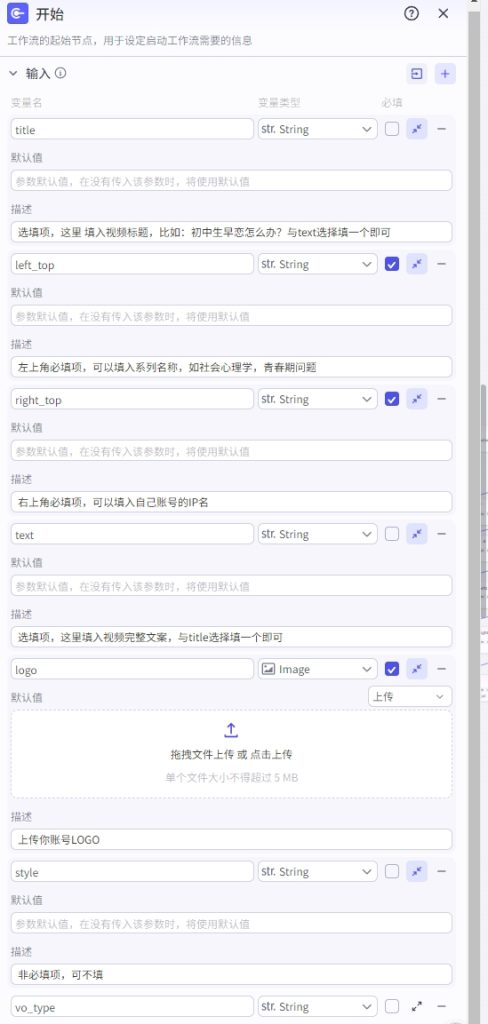Click the description field containing 上传你账号LOGO
Viewport: 488px width, 1024px height.
(x=231, y=839)
